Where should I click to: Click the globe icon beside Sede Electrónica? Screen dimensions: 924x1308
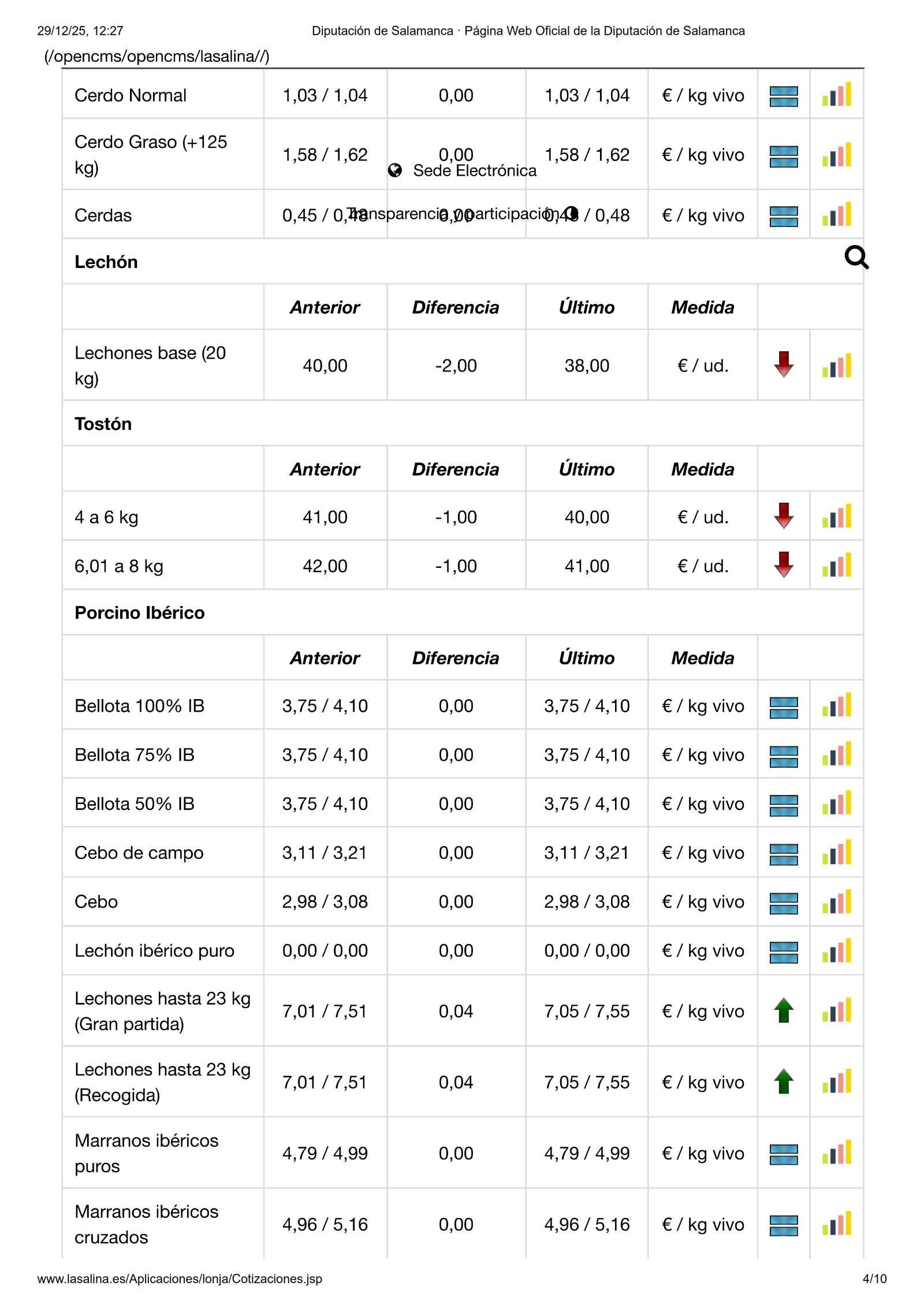coord(395,170)
